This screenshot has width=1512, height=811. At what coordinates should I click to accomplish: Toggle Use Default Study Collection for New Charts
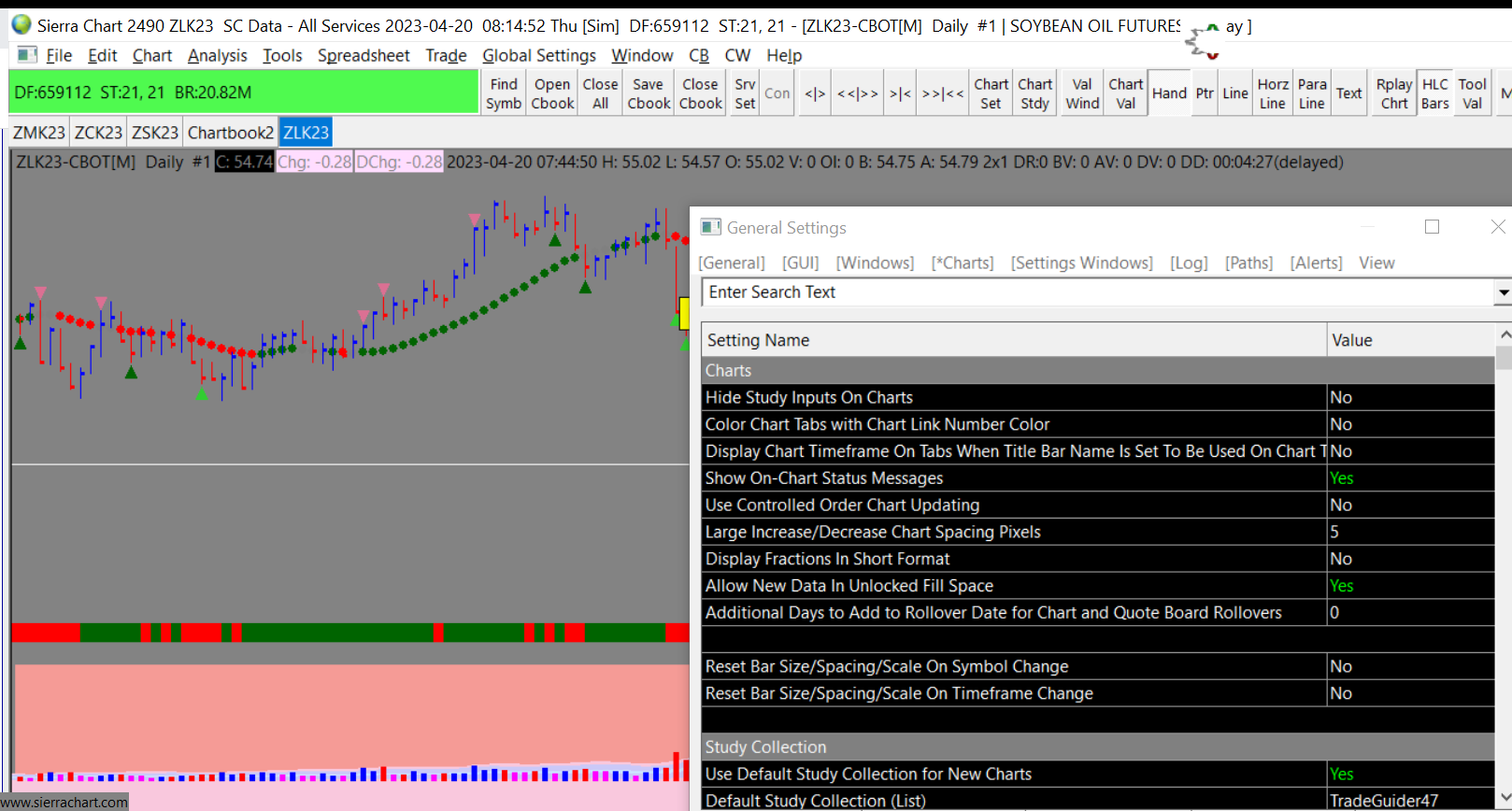[x=1410, y=775]
